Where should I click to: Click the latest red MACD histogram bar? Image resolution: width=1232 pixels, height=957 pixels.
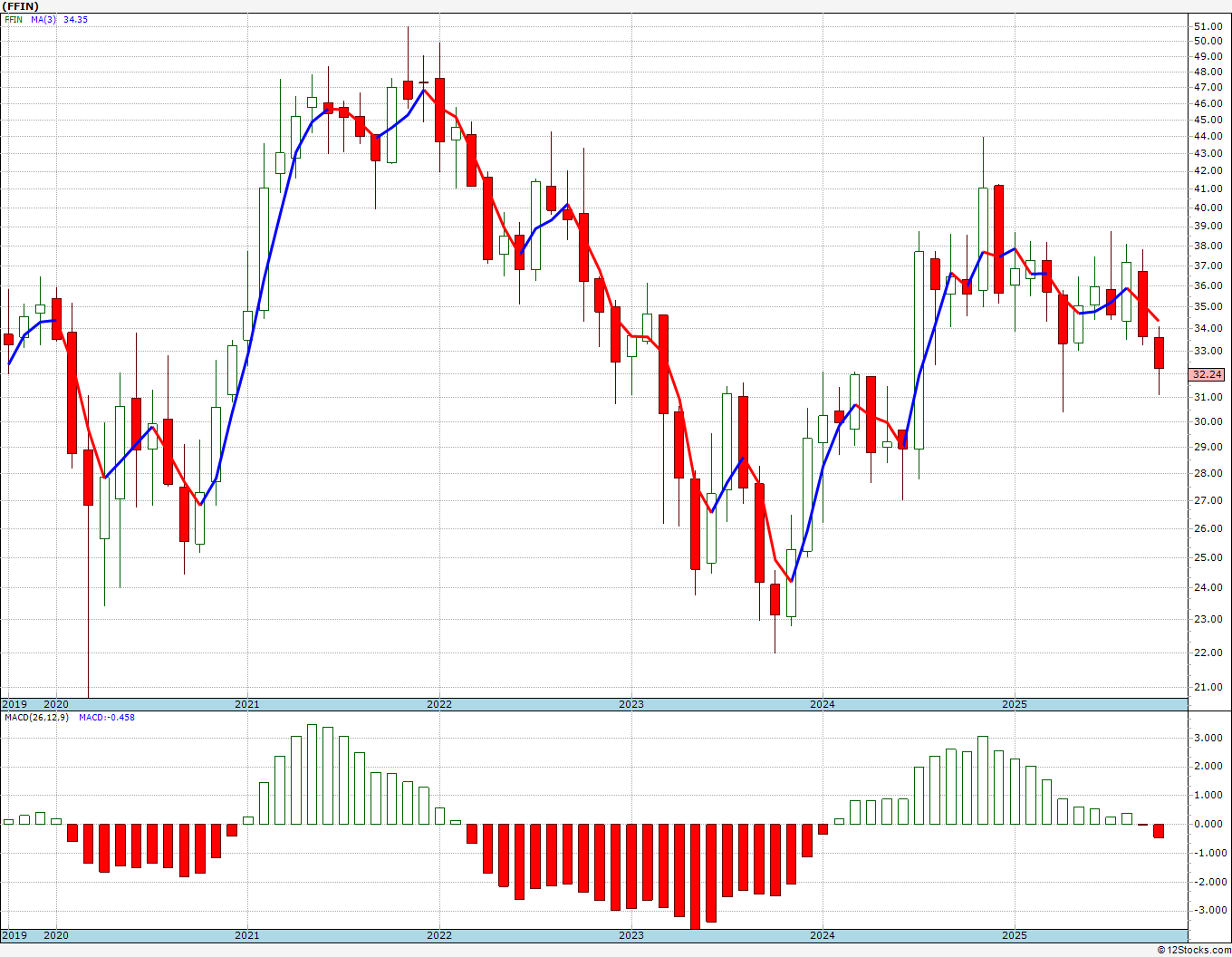1159,831
